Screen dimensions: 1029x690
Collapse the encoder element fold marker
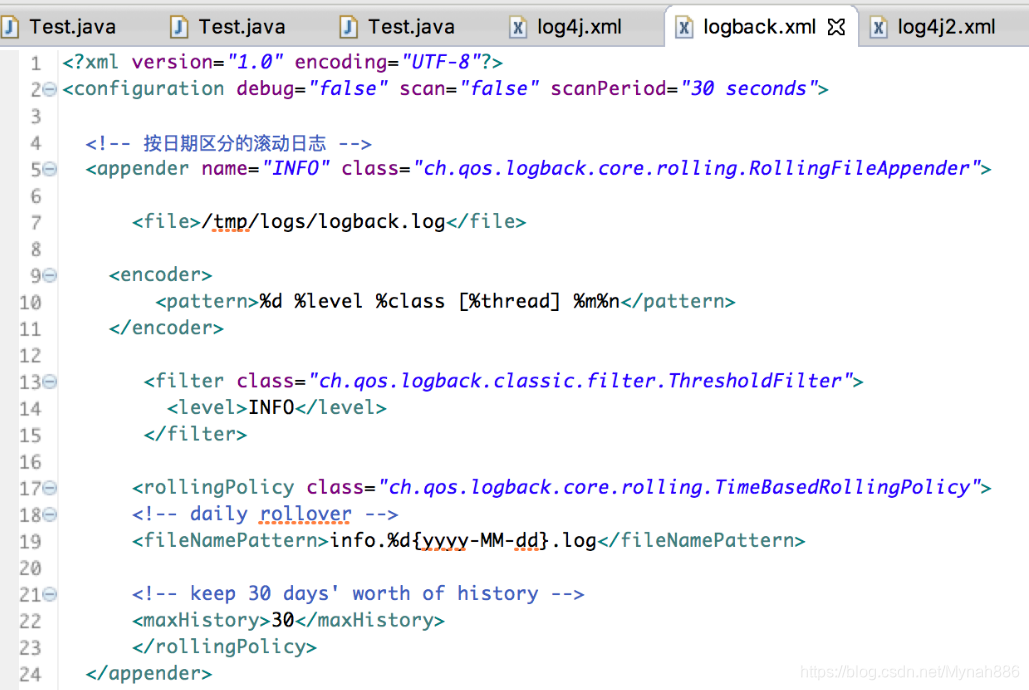coord(48,274)
